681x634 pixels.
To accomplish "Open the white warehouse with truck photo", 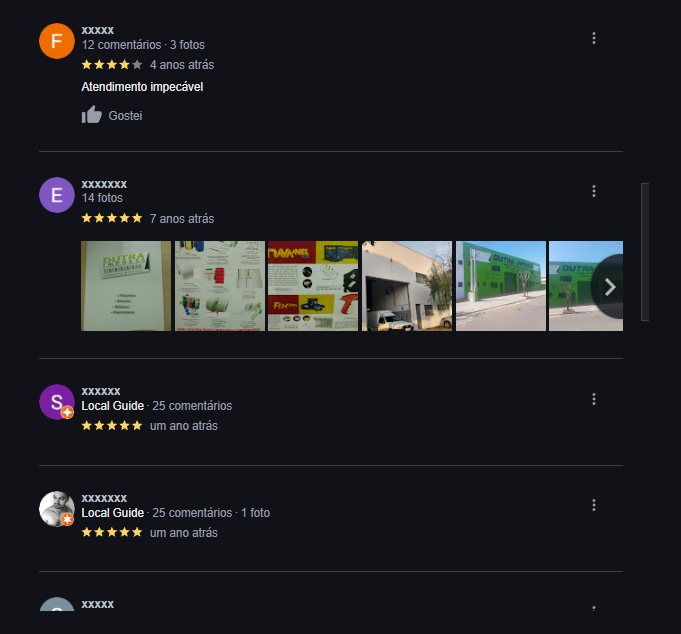I will [407, 286].
